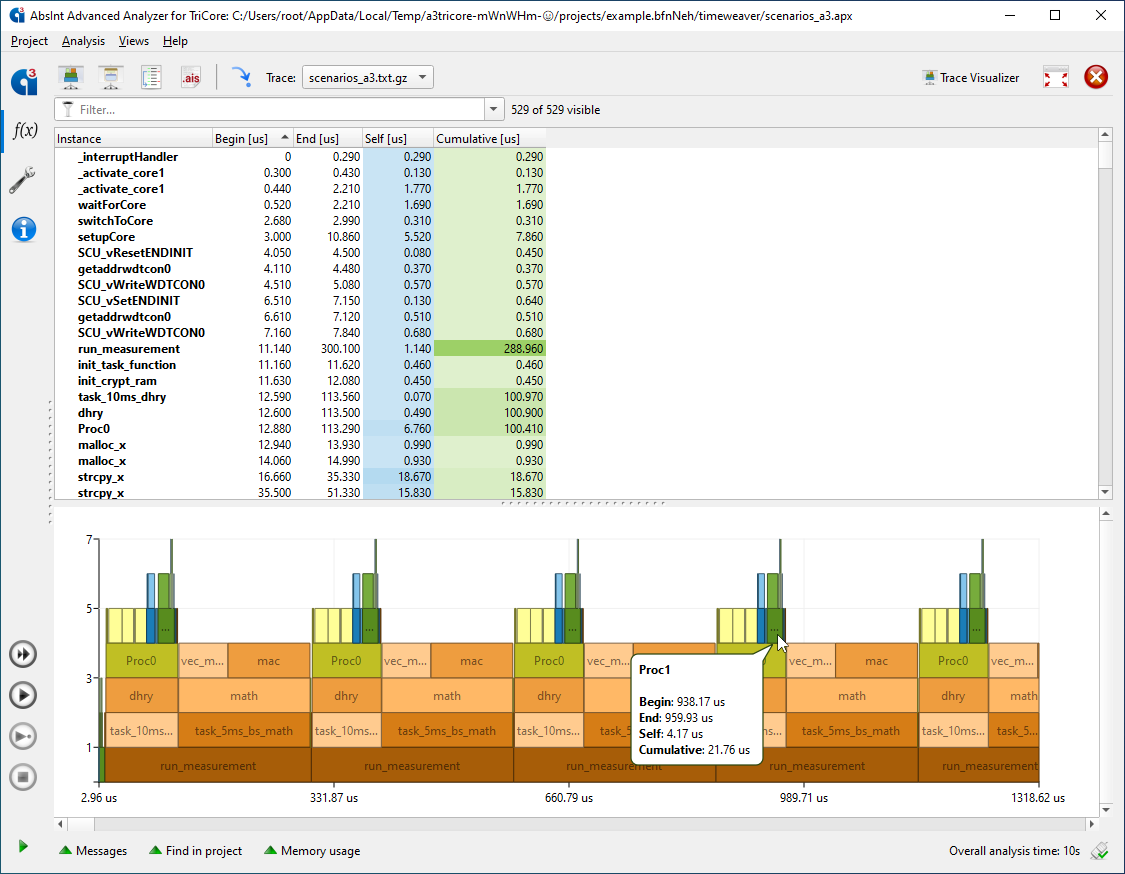This screenshot has width=1125, height=874.
Task: Click the chart horizontal scrollbar right arrow
Action: coord(1091,824)
